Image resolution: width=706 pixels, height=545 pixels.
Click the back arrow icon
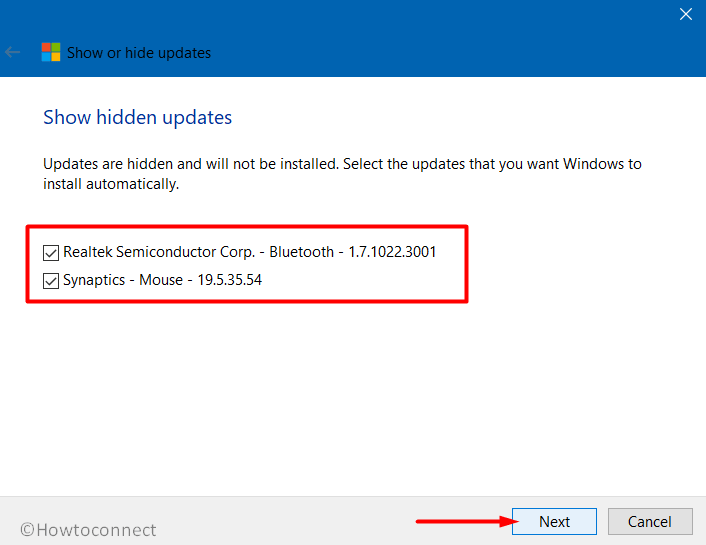(x=13, y=52)
